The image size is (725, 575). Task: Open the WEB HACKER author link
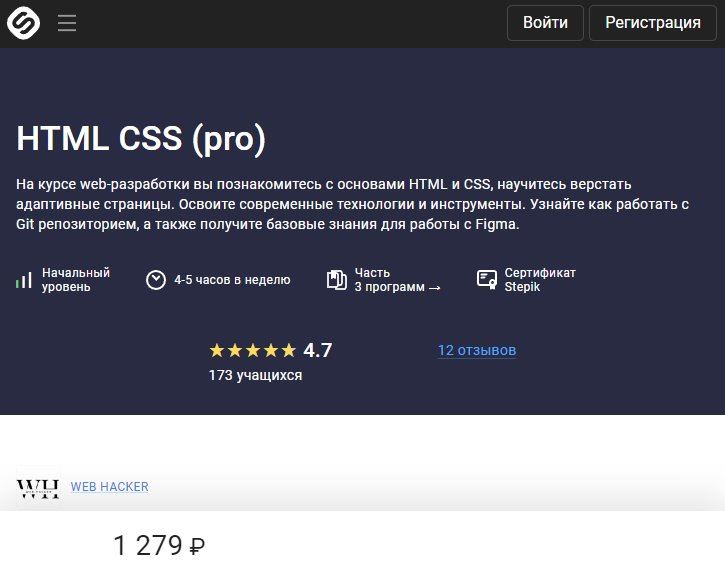109,487
